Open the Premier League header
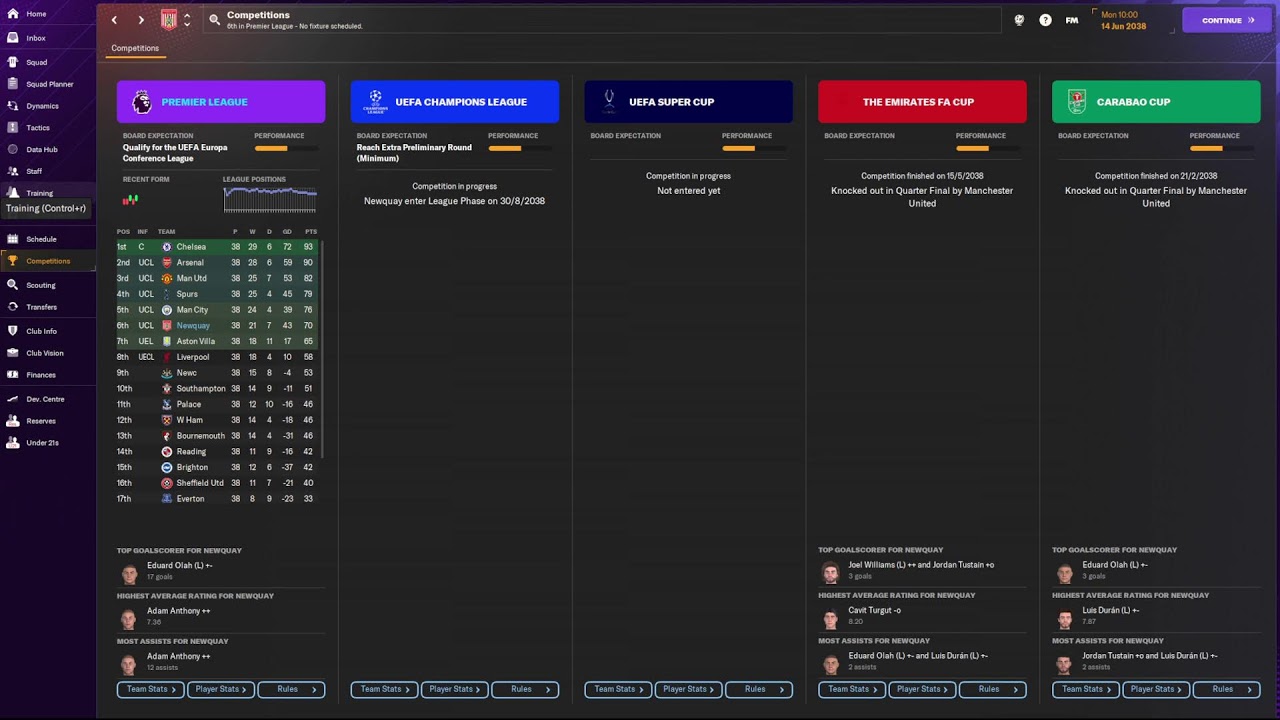 [221, 102]
